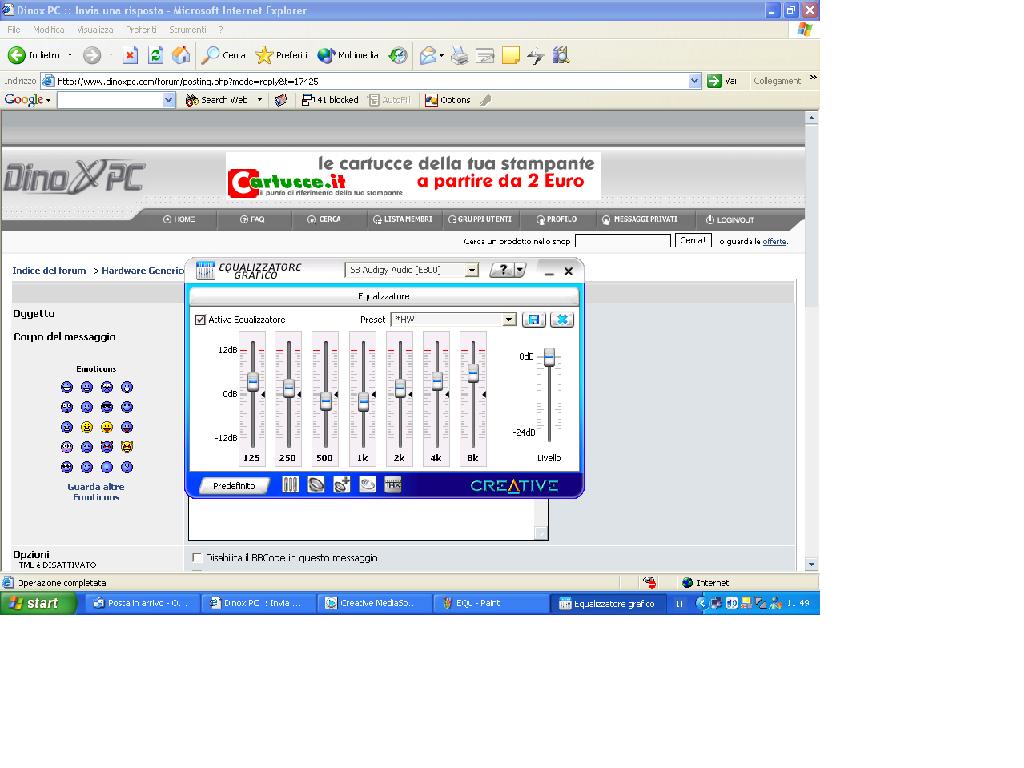The height and width of the screenshot is (768, 1024).
Task: Open the Google toolbar search dropdown
Action: pyautogui.click(x=169, y=100)
